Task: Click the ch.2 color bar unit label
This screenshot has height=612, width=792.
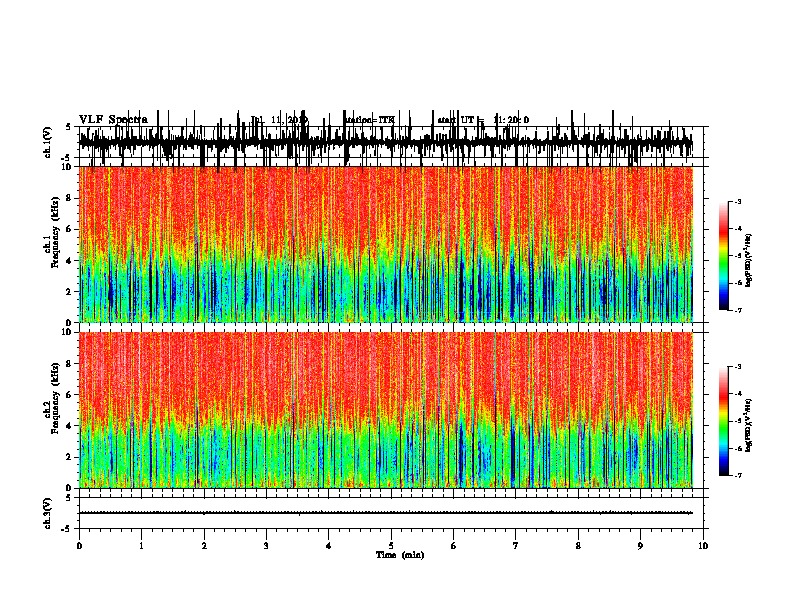Action: coord(748,426)
